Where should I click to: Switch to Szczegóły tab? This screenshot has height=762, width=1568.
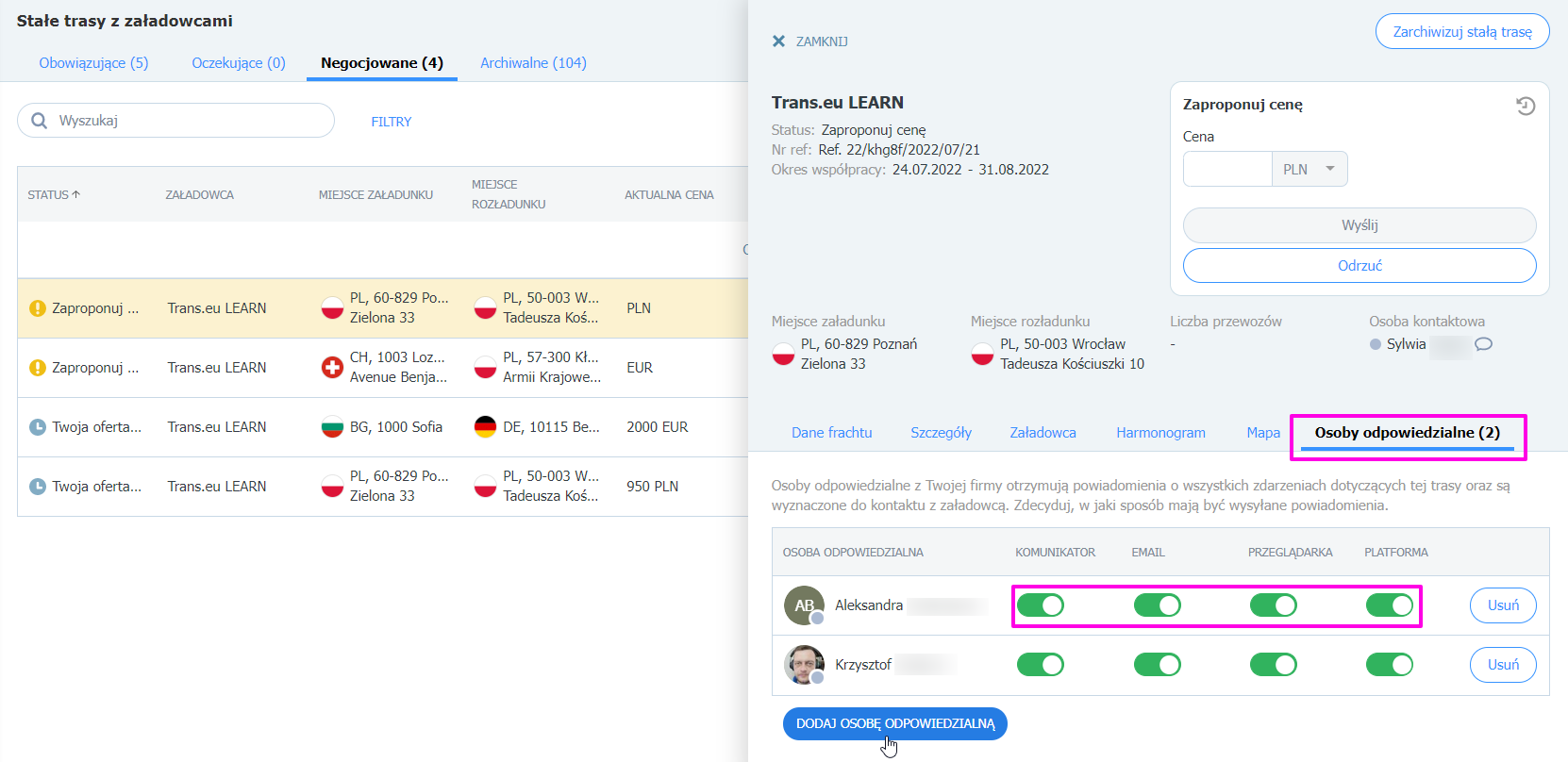click(x=941, y=433)
